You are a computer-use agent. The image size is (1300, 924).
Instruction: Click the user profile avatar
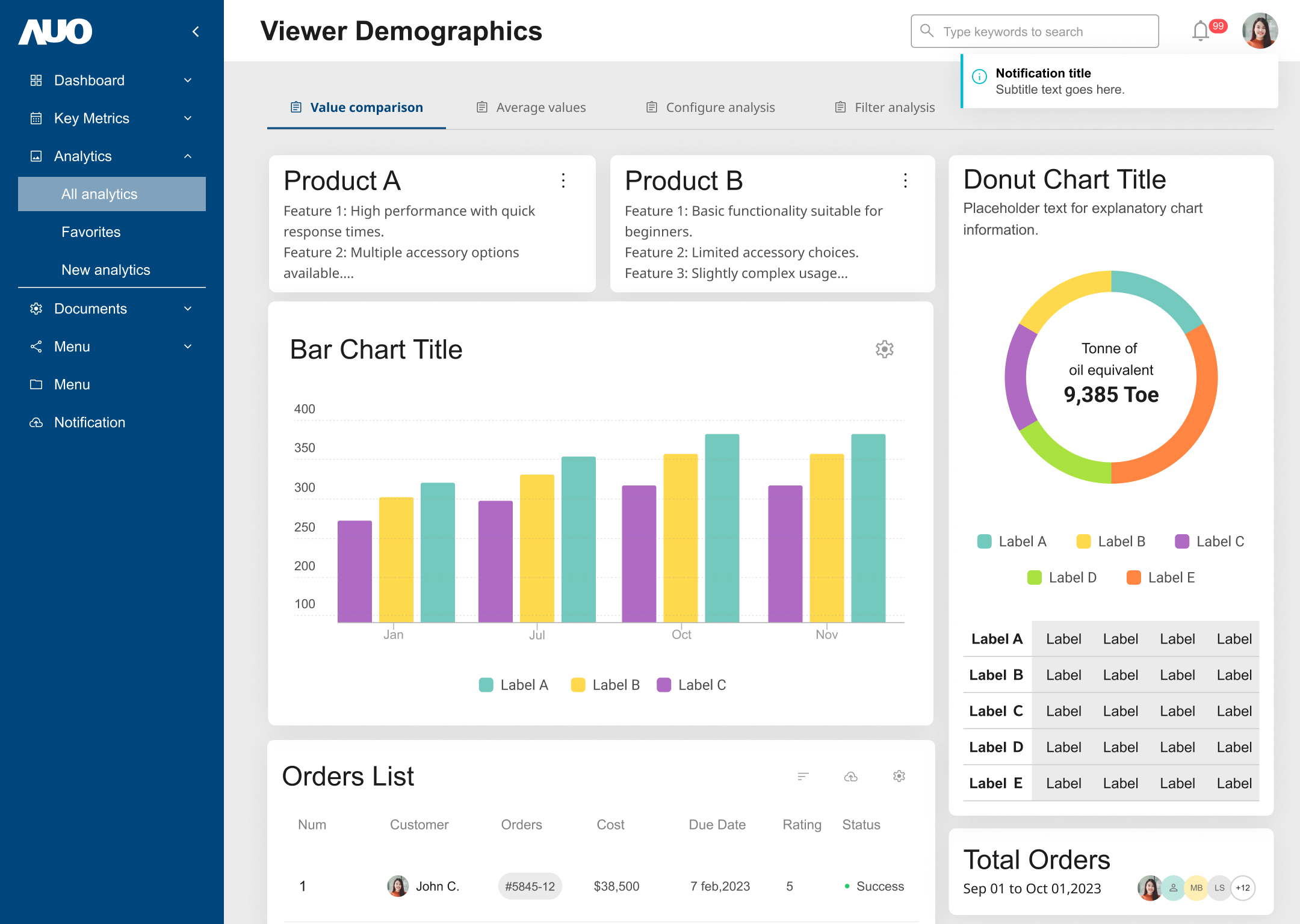[1260, 31]
